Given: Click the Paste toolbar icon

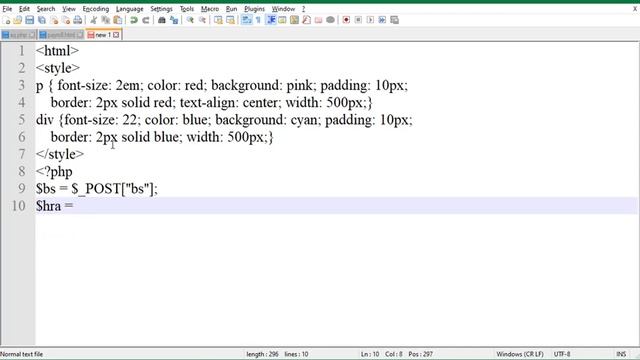Looking at the screenshot, I should pyautogui.click(x=118, y=20).
